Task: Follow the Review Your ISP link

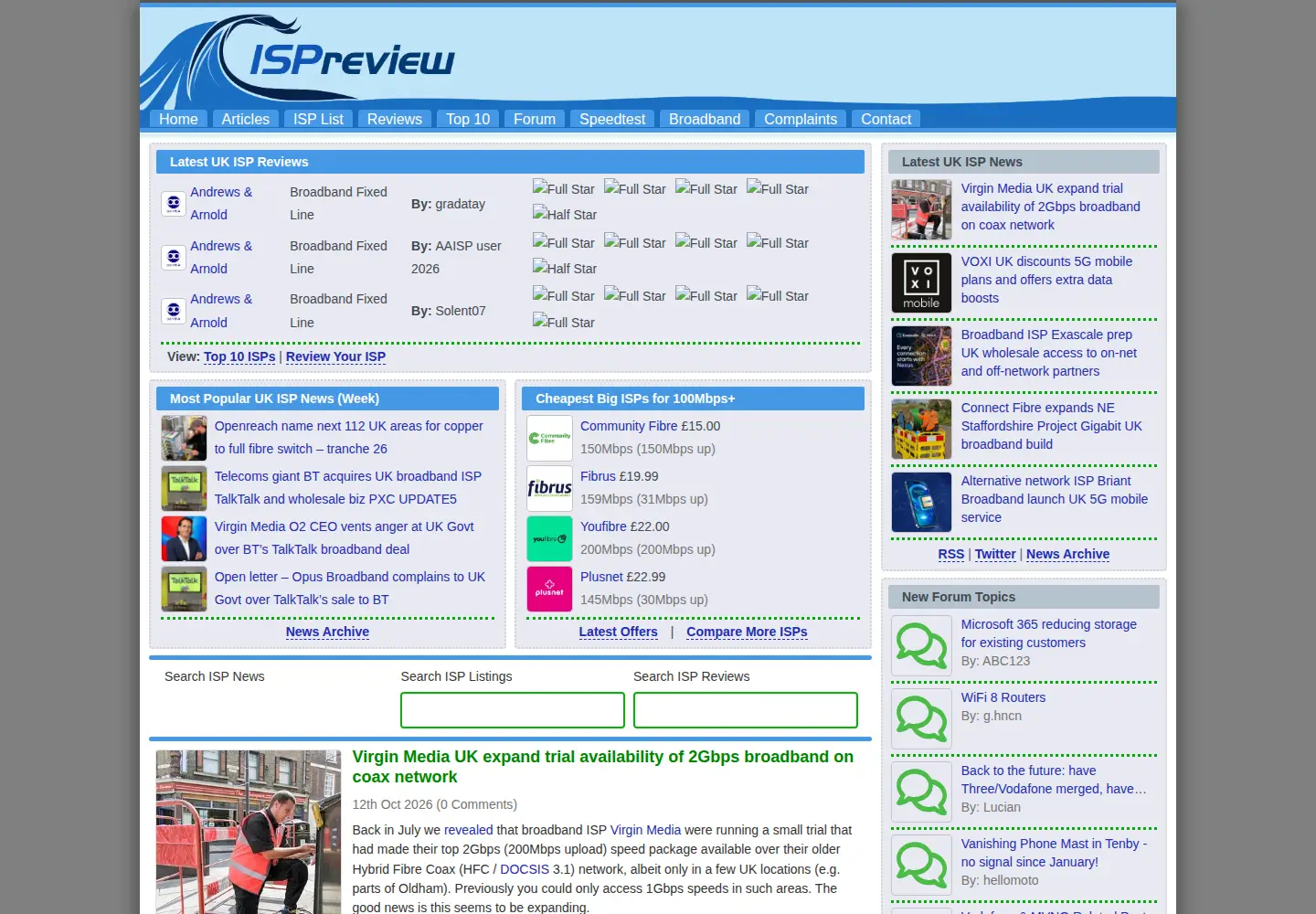Action: click(x=335, y=356)
